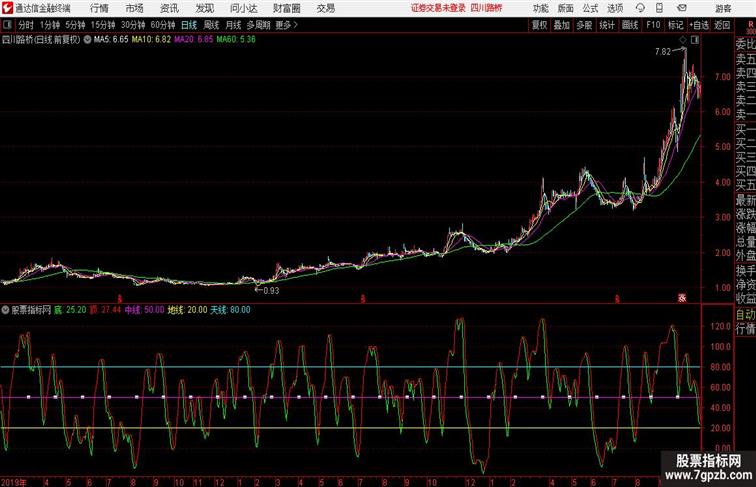The height and width of the screenshot is (487, 756).
Task: Open the 问小达 menu
Action: pyautogui.click(x=243, y=8)
